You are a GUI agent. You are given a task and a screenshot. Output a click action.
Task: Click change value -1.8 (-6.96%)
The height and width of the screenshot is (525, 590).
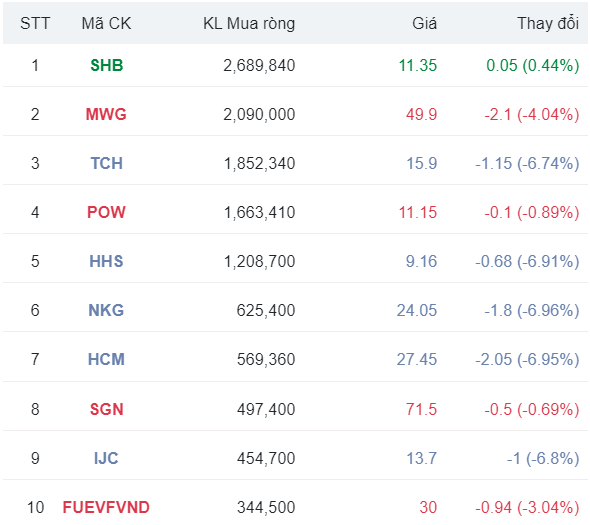pos(532,310)
